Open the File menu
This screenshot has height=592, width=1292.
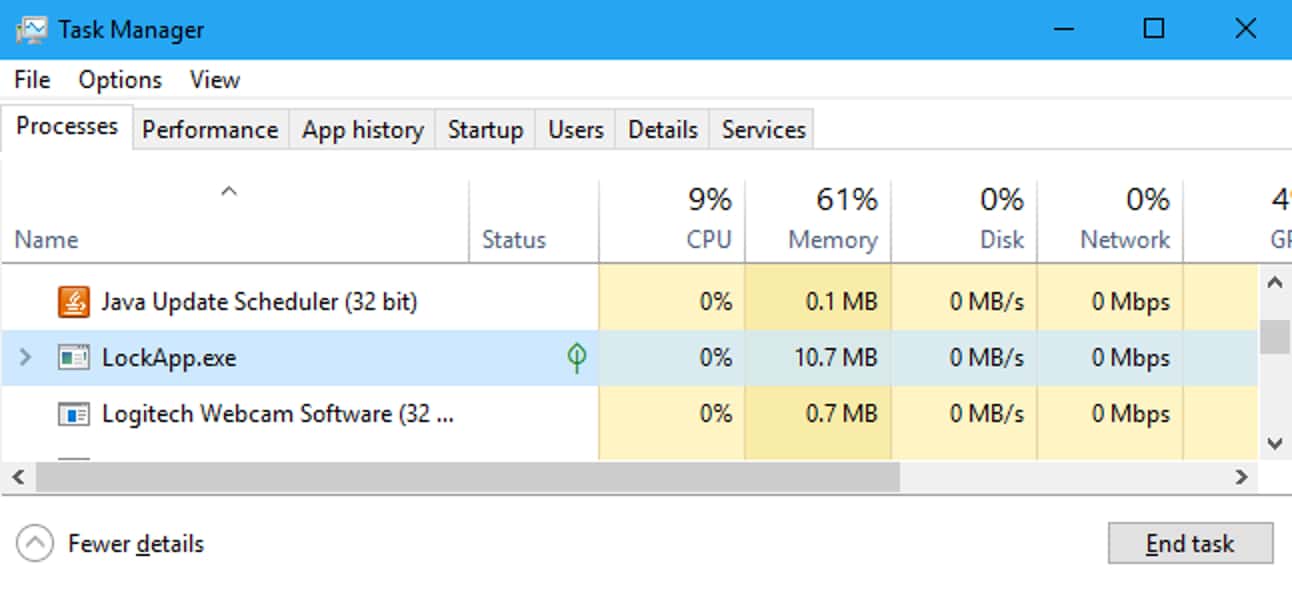[32, 80]
